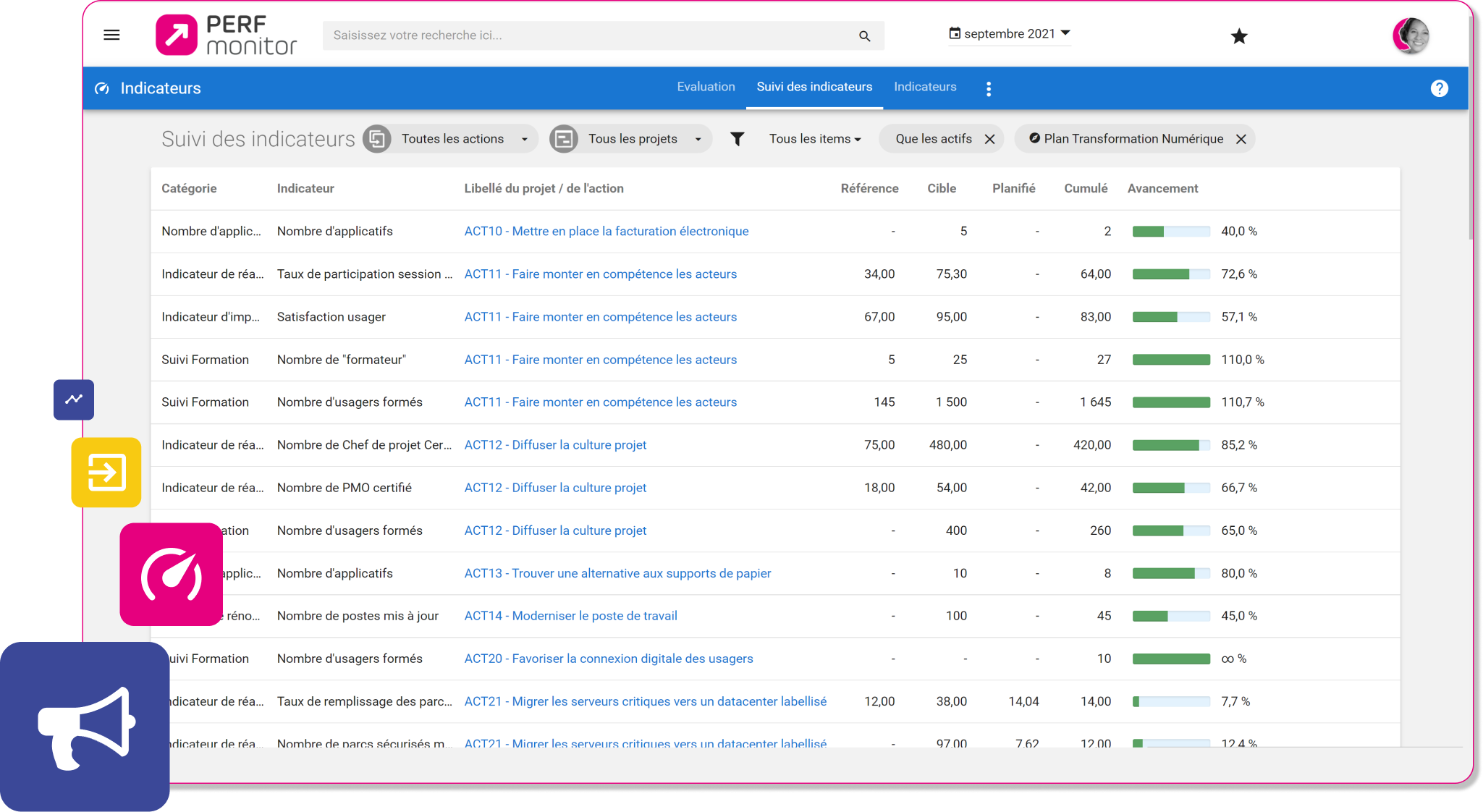The image size is (1483, 812).
Task: Sort by the Cible column header
Action: pyautogui.click(x=942, y=188)
